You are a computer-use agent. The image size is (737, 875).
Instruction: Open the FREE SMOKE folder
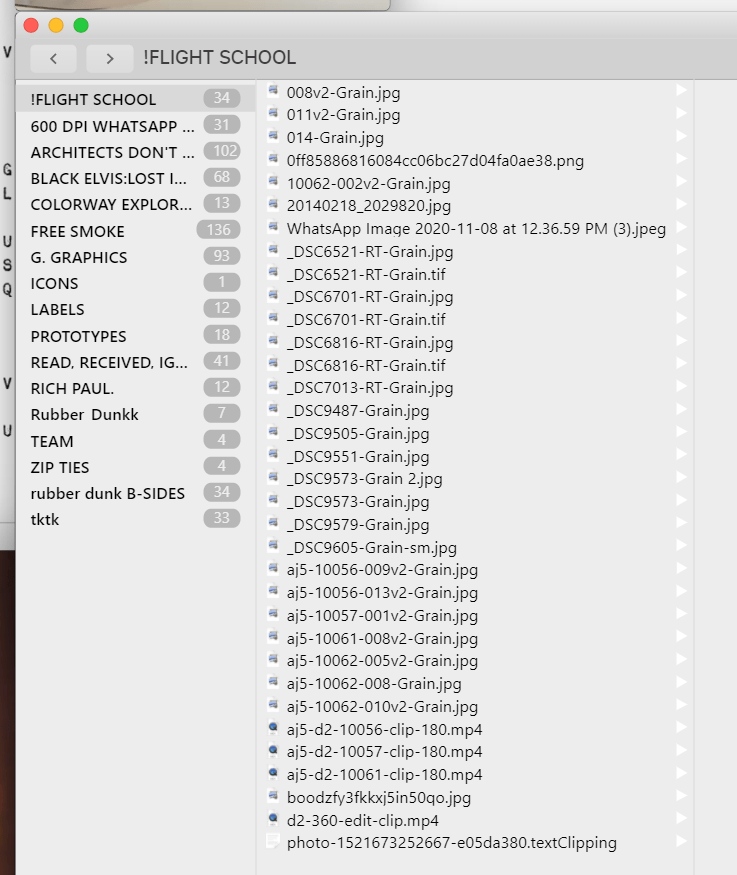(78, 231)
